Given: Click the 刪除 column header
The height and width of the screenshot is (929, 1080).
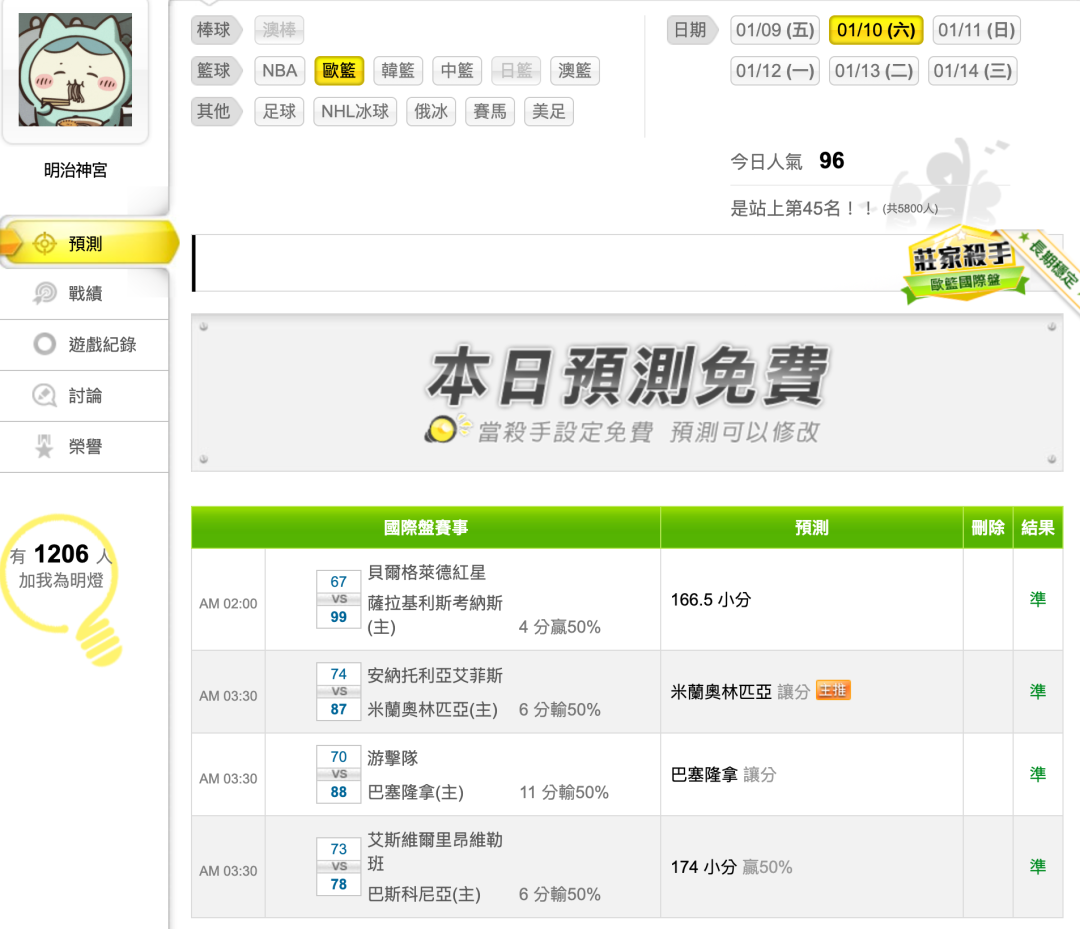Looking at the screenshot, I should click(988, 528).
